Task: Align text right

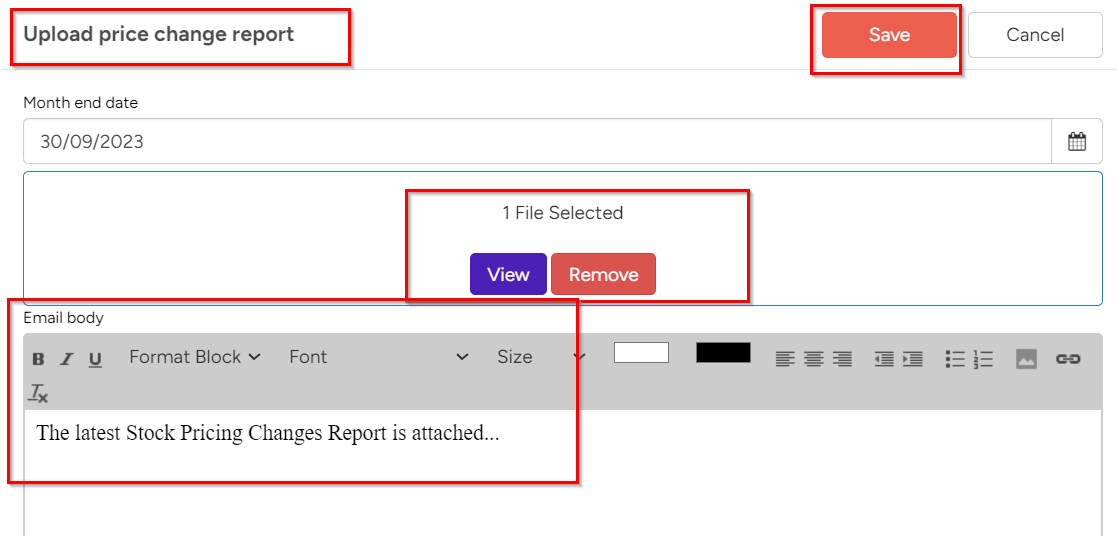Action: pyautogui.click(x=843, y=359)
